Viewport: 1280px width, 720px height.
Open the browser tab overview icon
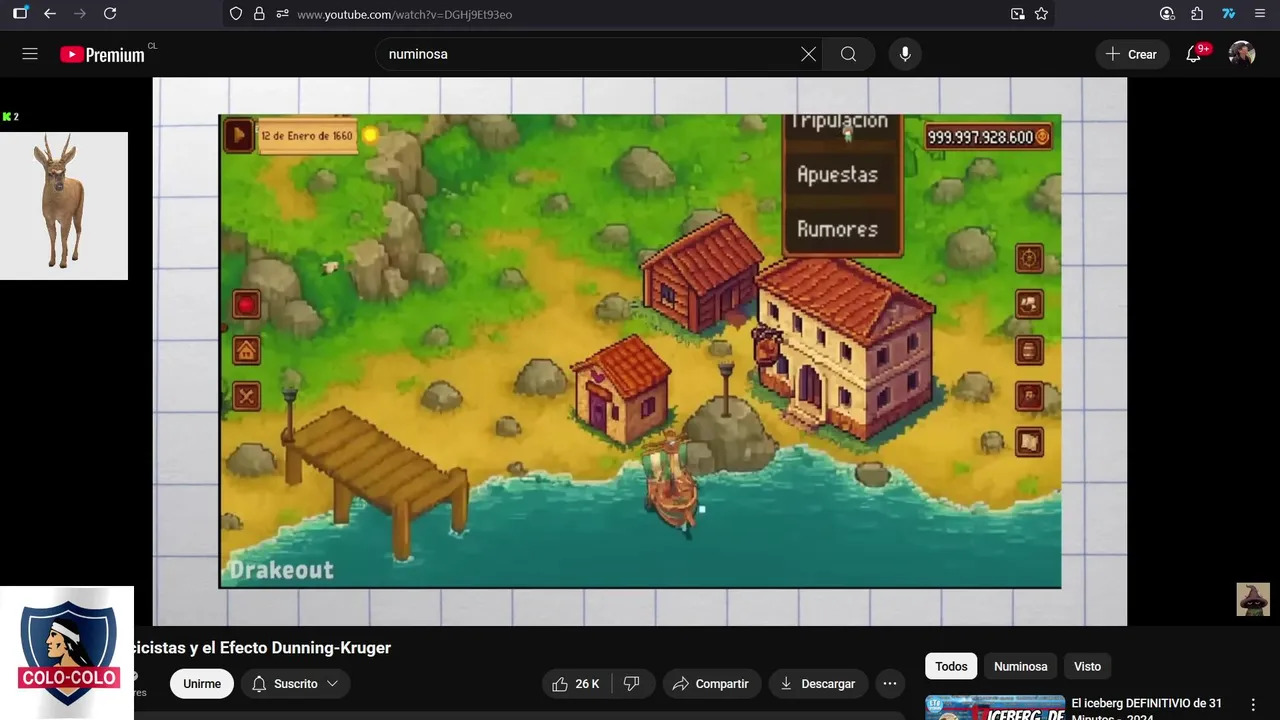coord(20,14)
